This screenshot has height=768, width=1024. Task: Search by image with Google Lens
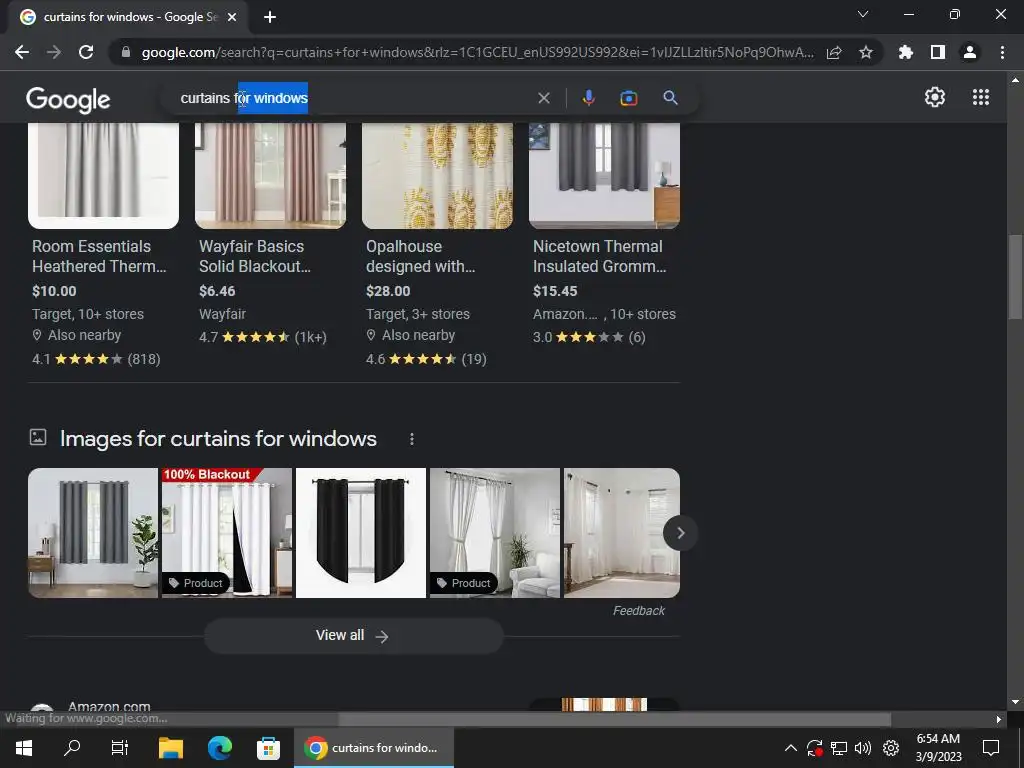pos(629,98)
